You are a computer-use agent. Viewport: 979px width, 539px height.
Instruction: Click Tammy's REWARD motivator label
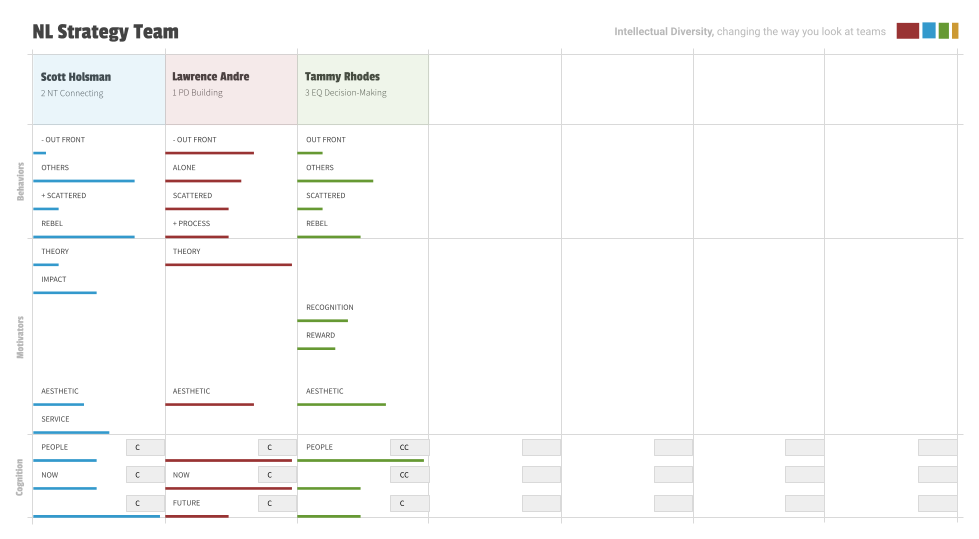tap(320, 336)
